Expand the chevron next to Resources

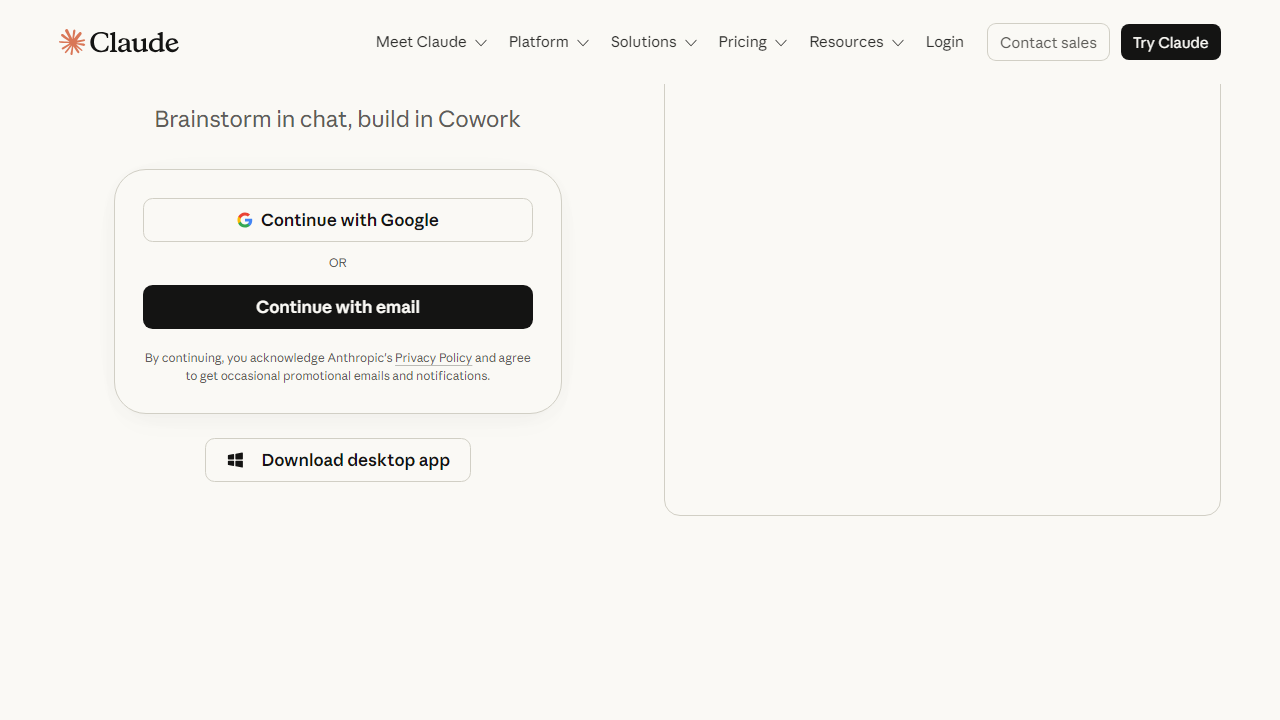pyautogui.click(x=898, y=43)
